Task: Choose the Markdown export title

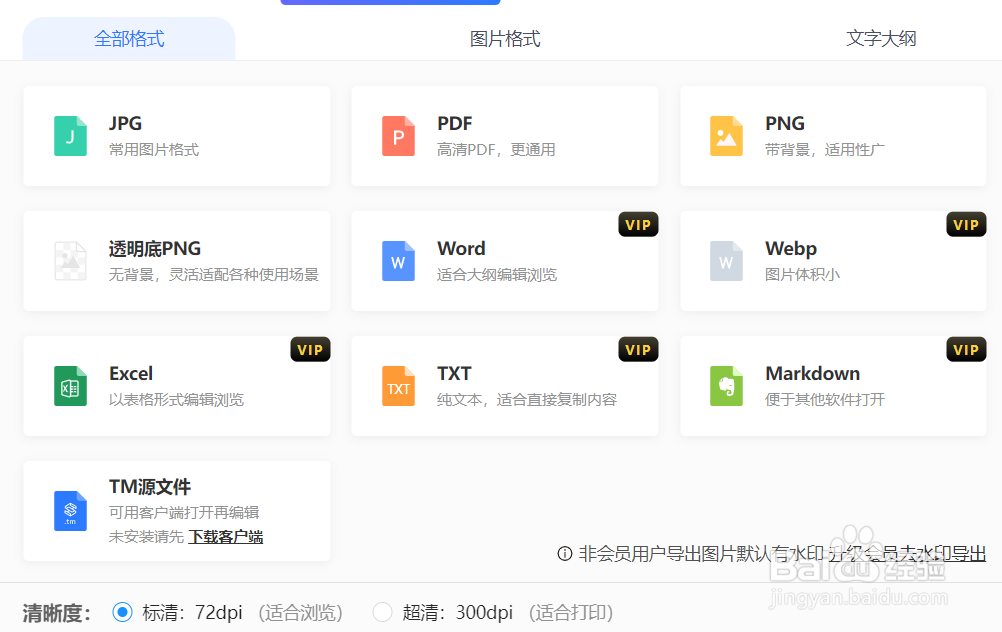Action: tap(813, 373)
